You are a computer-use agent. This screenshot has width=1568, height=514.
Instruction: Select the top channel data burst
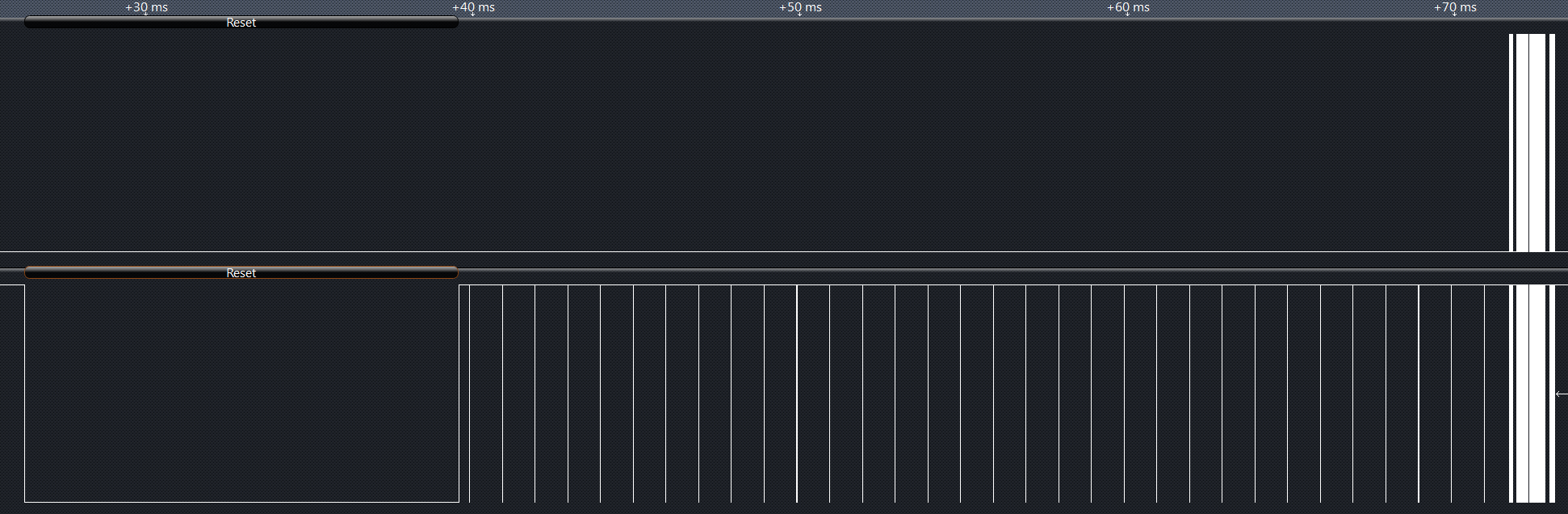[1532, 142]
